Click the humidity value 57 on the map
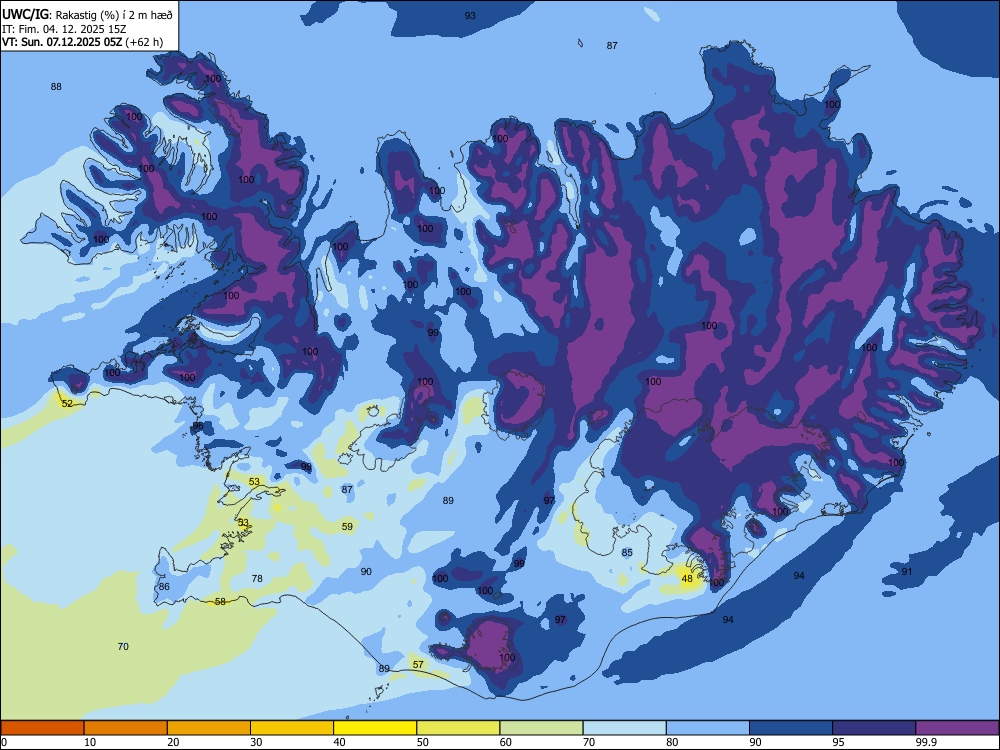 (x=418, y=665)
